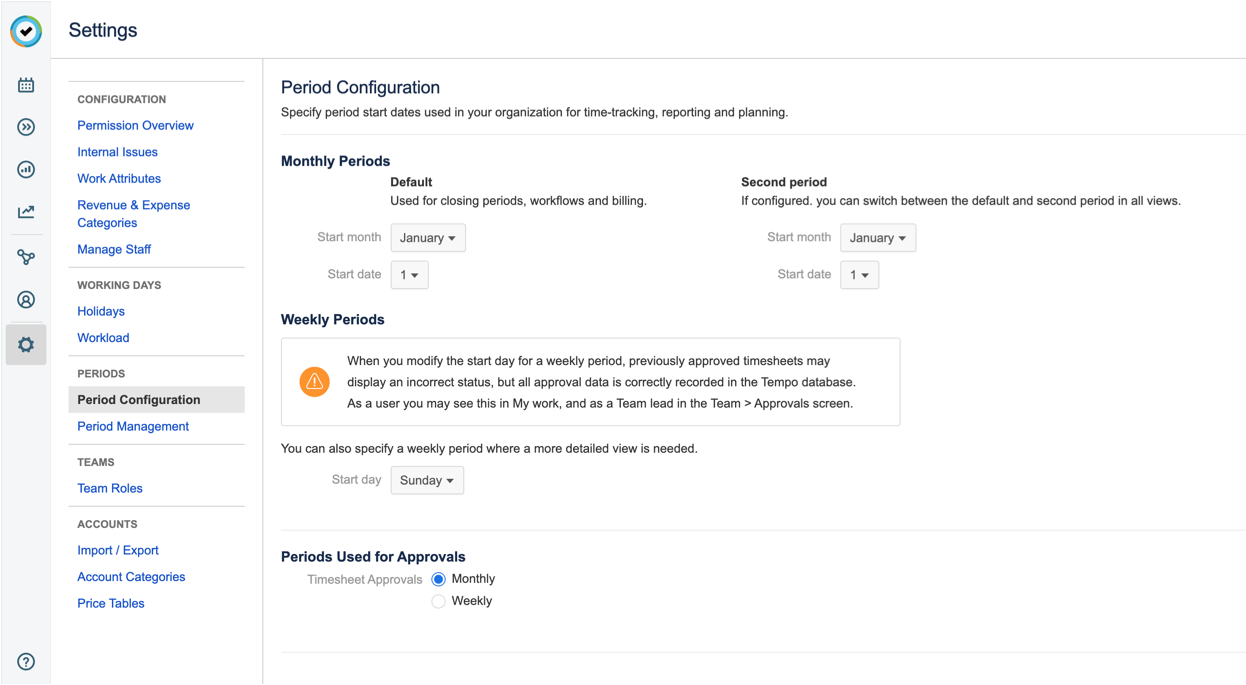This screenshot has width=1246, height=685.
Task: Select Monthly timesheet approvals radio button
Action: pos(438,579)
